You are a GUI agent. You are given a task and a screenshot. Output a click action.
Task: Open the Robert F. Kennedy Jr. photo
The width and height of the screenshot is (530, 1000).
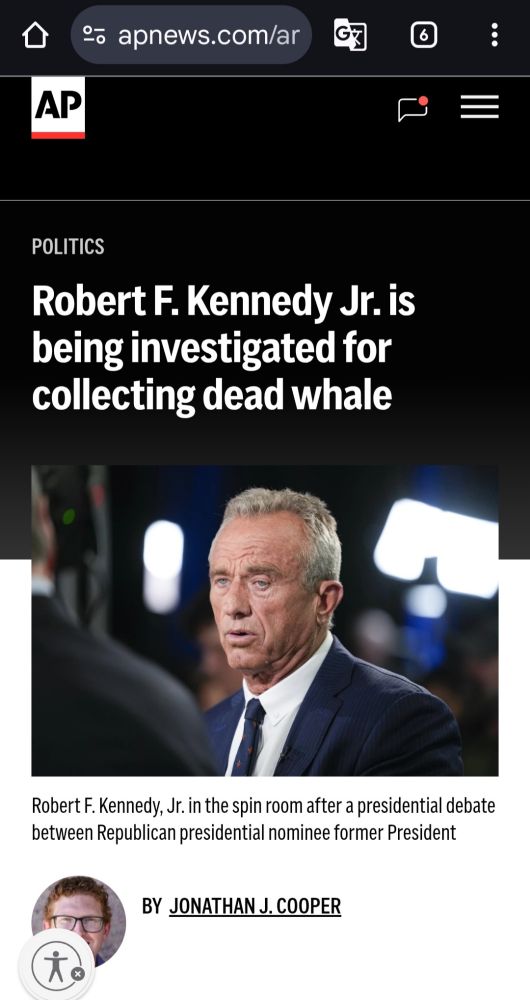click(265, 621)
